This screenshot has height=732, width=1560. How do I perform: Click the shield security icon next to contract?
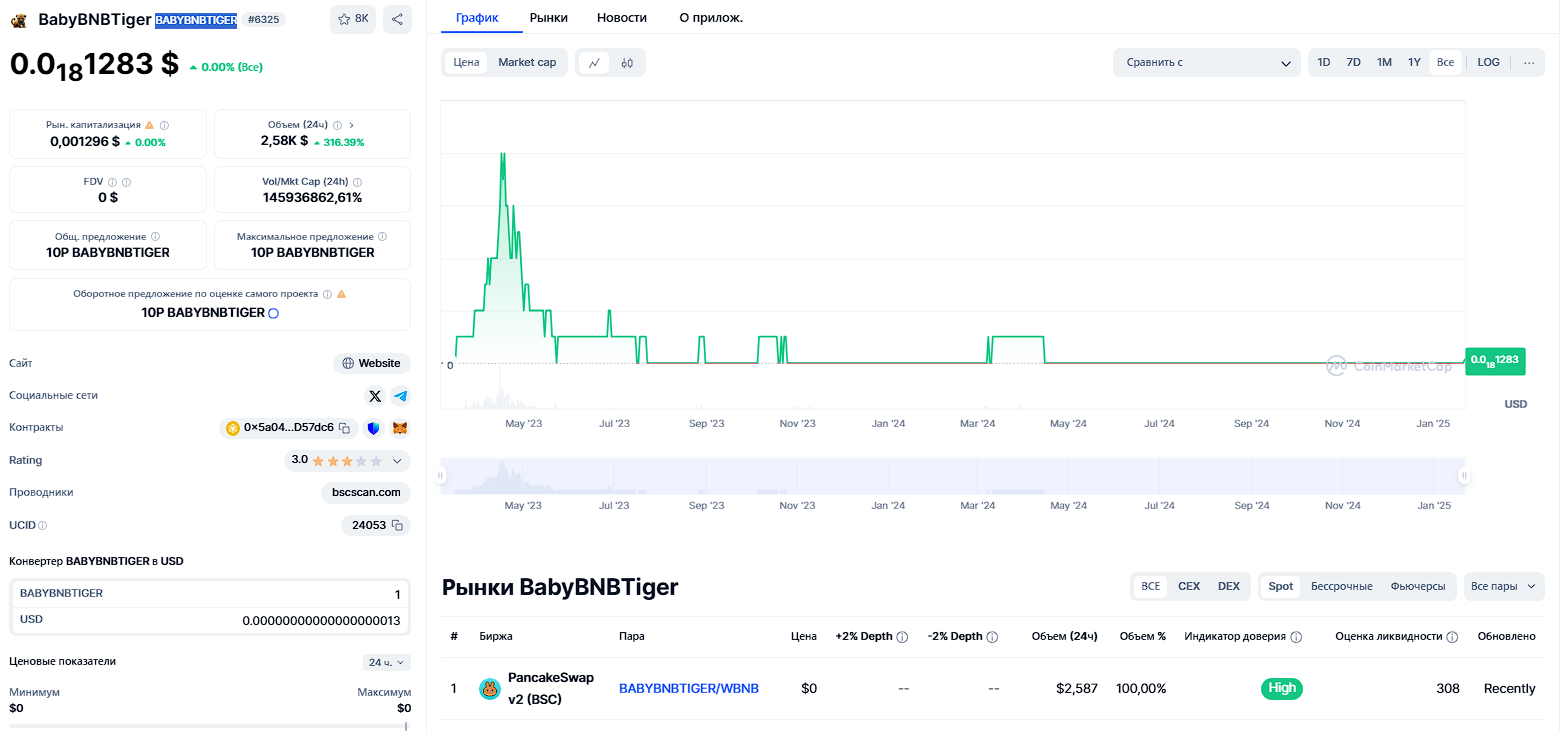[x=373, y=428]
